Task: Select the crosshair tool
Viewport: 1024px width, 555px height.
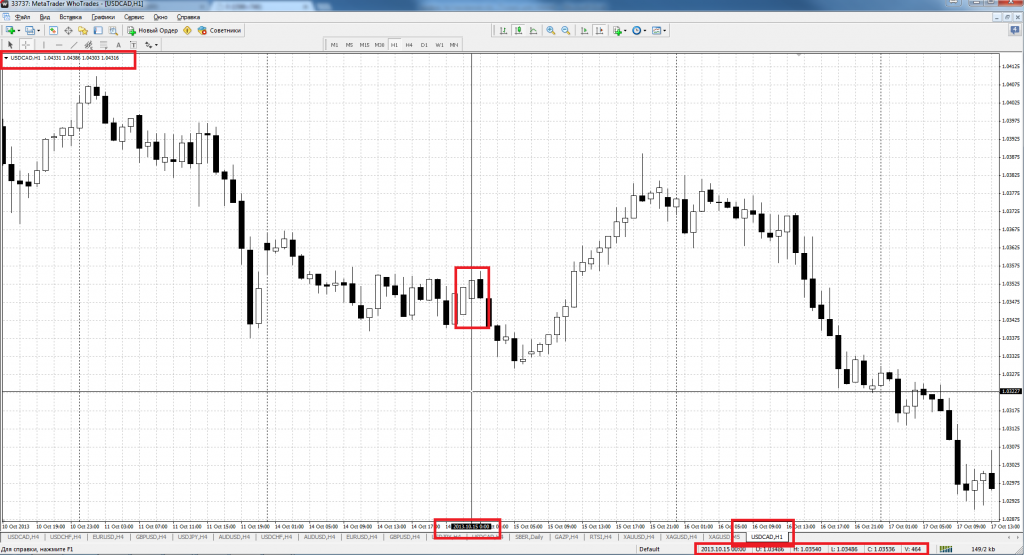Action: 26,45
